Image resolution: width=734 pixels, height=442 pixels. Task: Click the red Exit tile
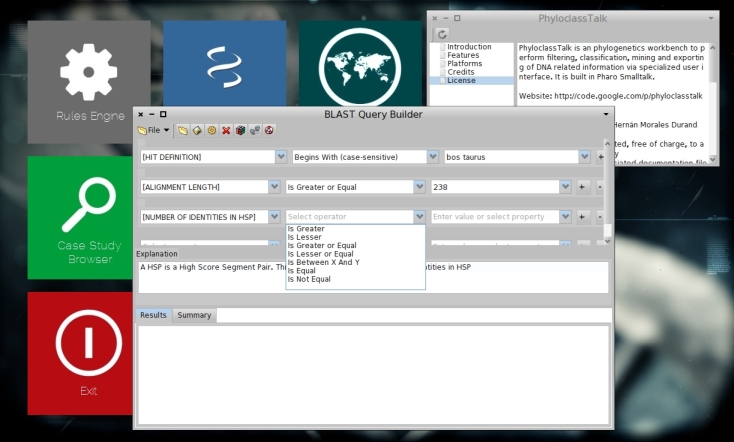click(x=81, y=354)
